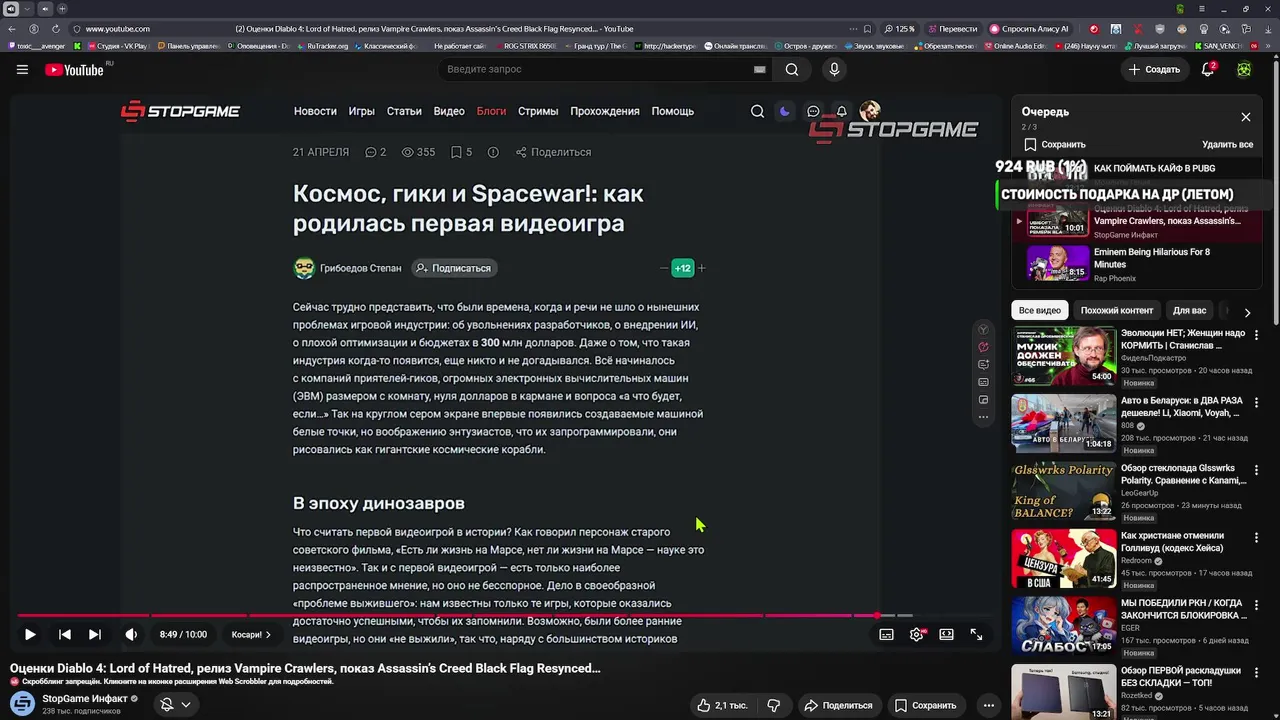The width and height of the screenshot is (1280, 720).
Task: Open more actions ellipsis below video
Action: click(988, 705)
